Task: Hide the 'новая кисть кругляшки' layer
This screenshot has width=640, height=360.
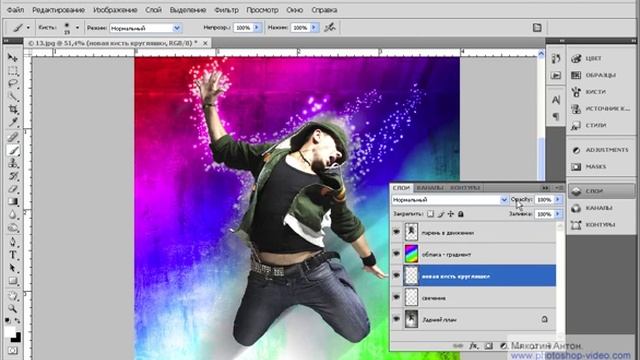Action: point(396,275)
